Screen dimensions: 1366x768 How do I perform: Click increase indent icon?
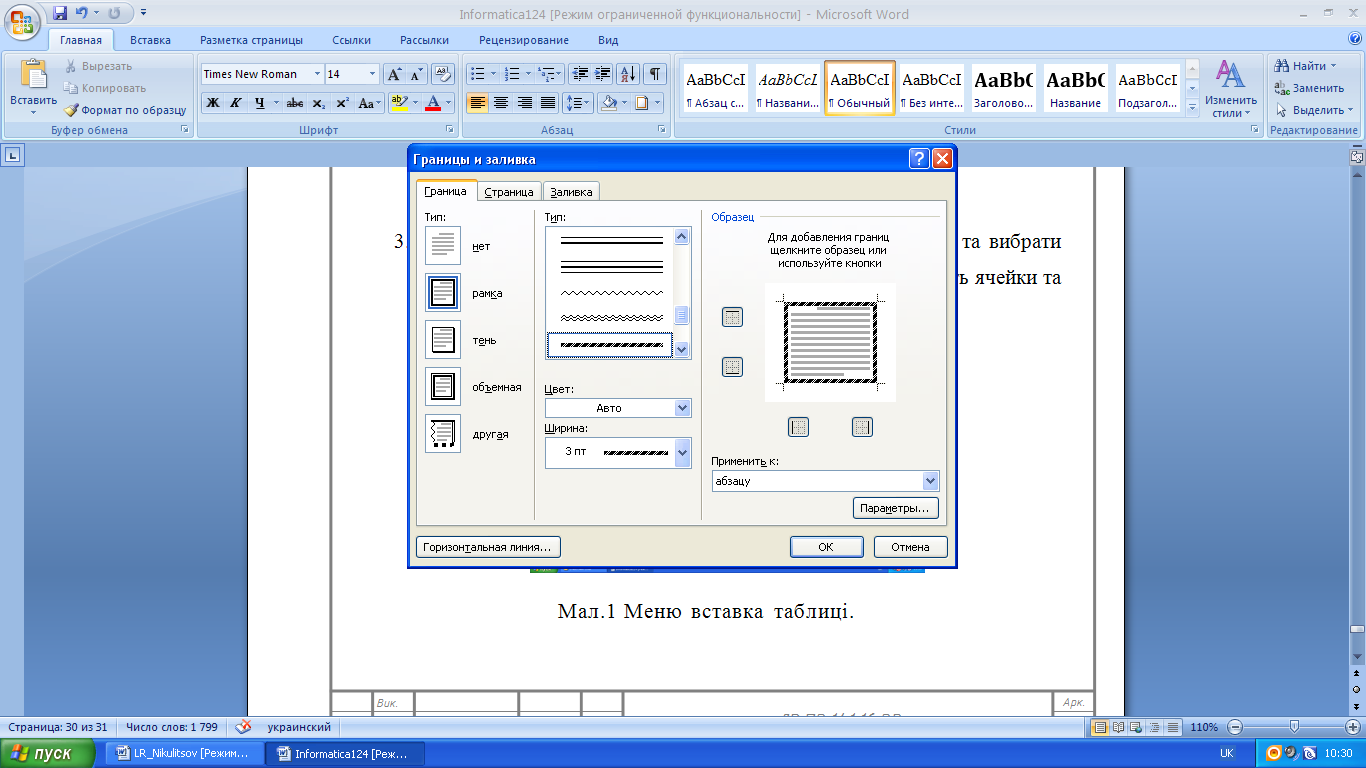603,74
